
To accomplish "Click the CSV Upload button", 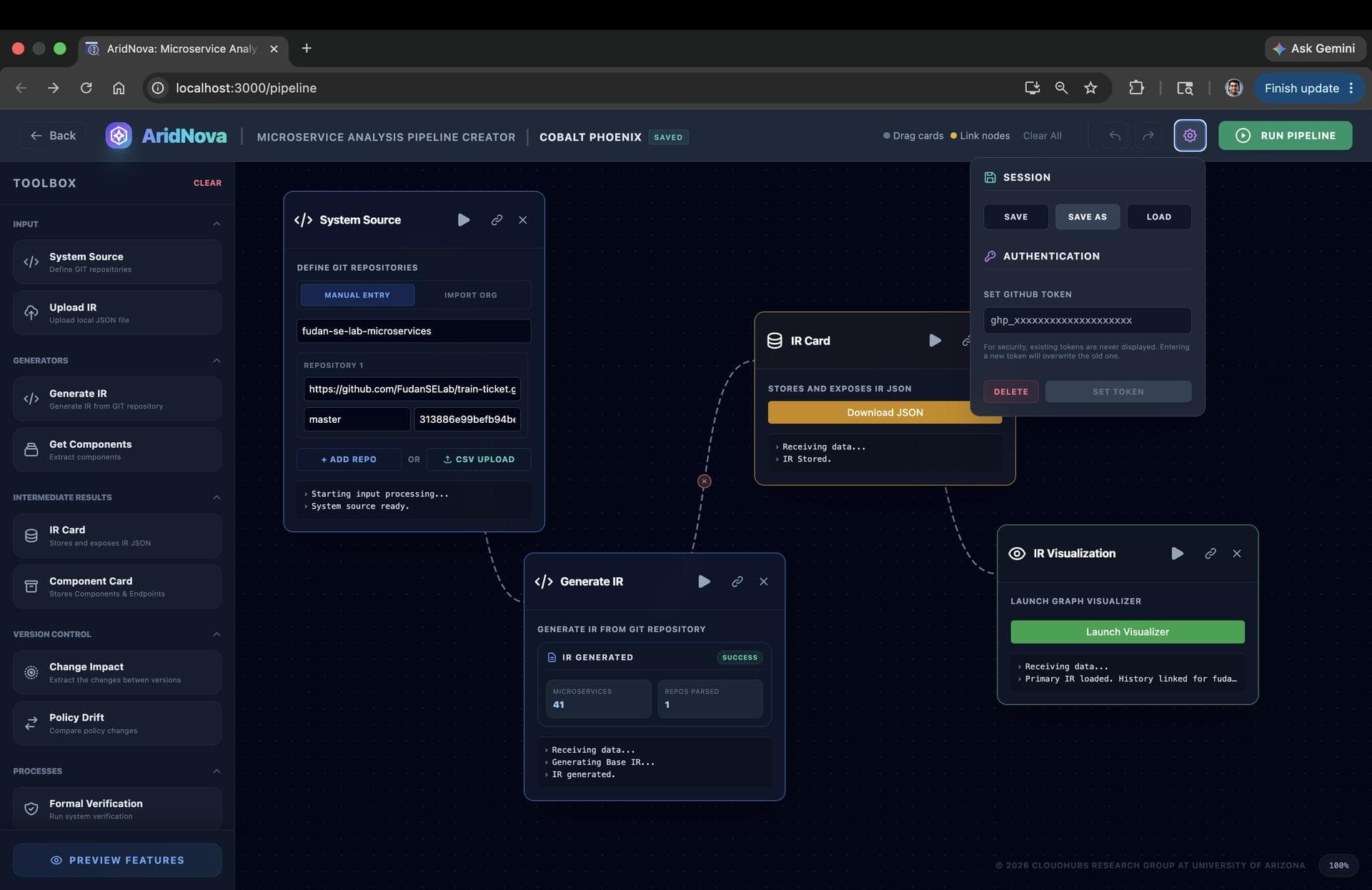I will [479, 459].
